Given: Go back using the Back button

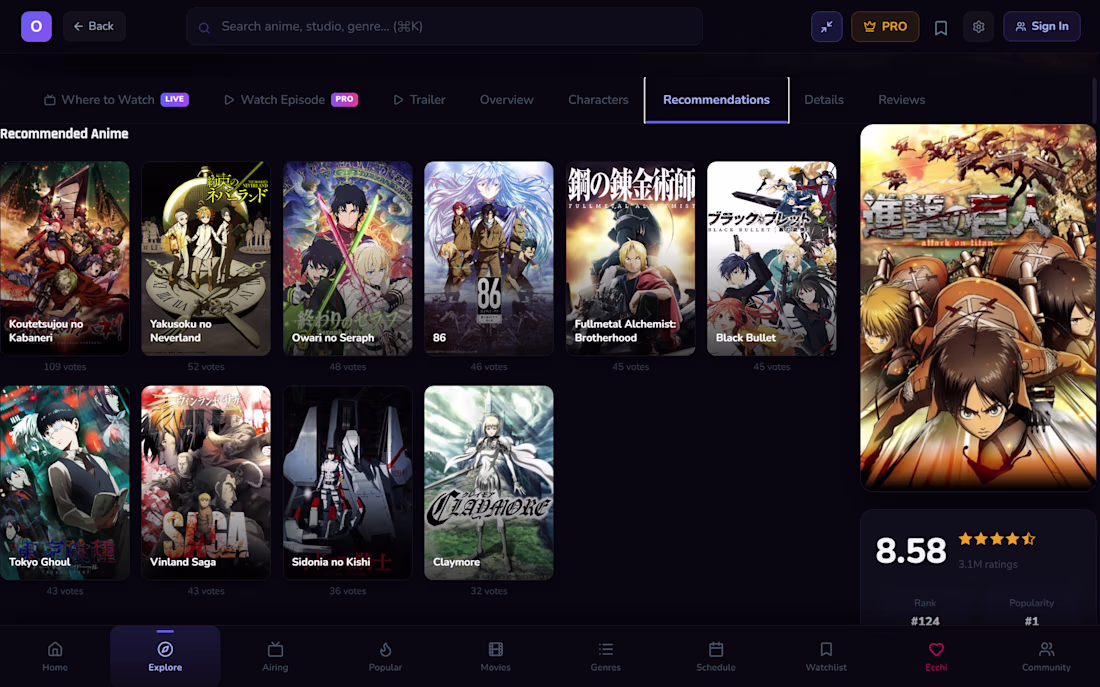Looking at the screenshot, I should [x=94, y=27].
